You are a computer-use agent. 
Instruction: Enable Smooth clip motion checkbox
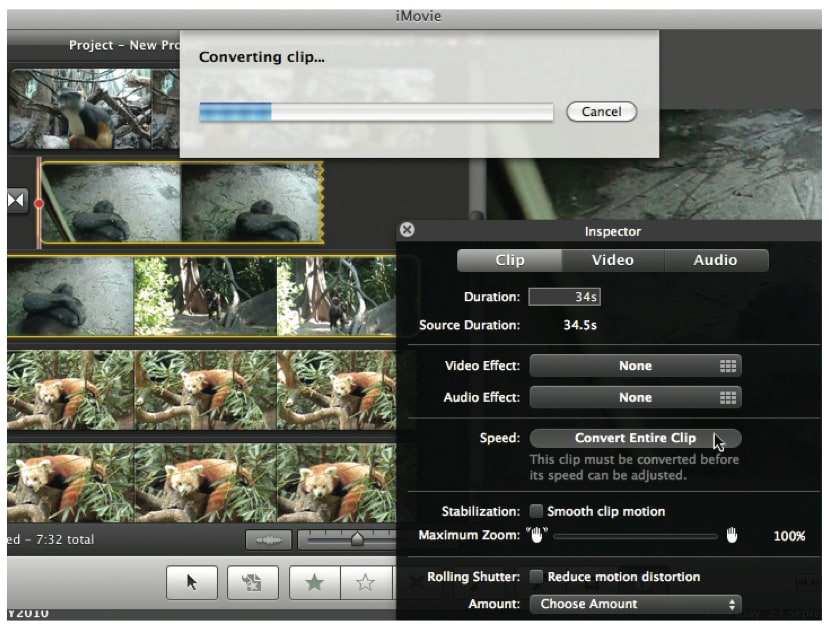pyautogui.click(x=536, y=511)
